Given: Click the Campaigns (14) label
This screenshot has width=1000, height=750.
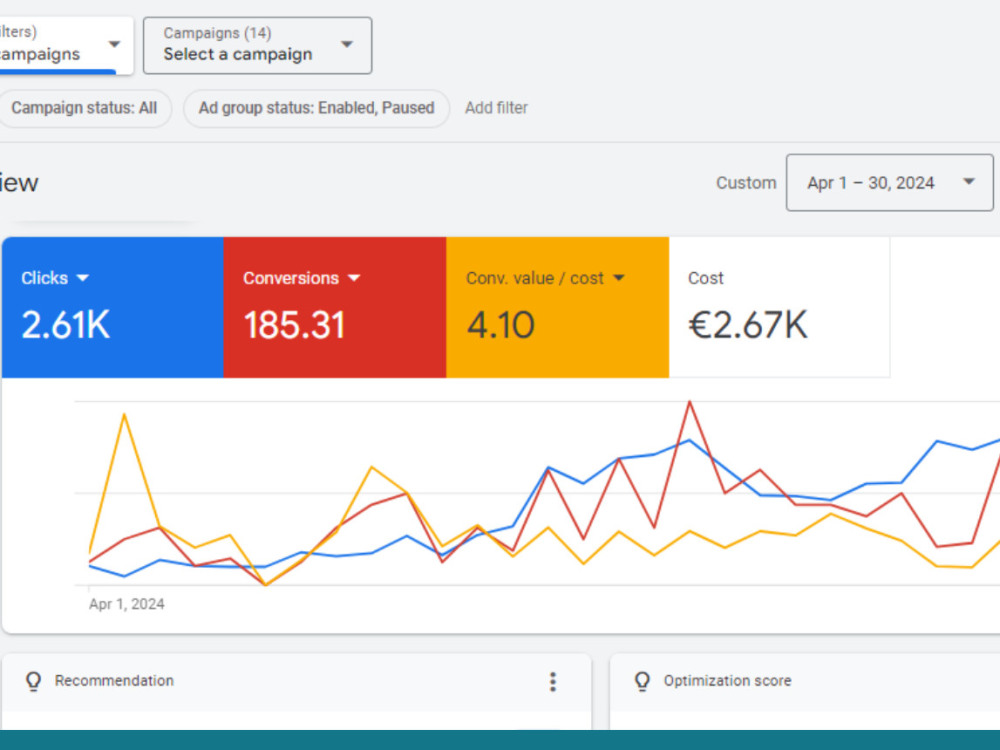Looking at the screenshot, I should point(217,33).
